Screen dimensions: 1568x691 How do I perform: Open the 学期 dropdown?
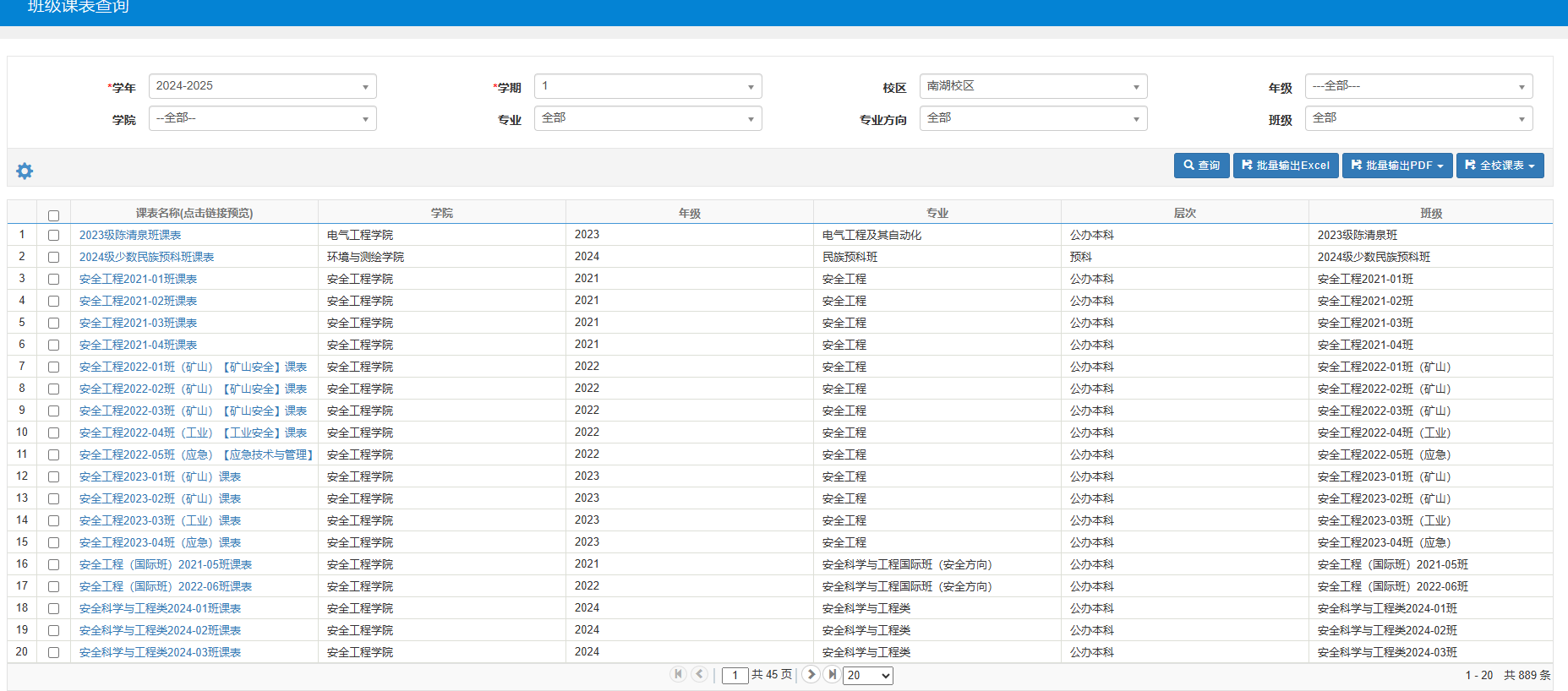pyautogui.click(x=648, y=86)
